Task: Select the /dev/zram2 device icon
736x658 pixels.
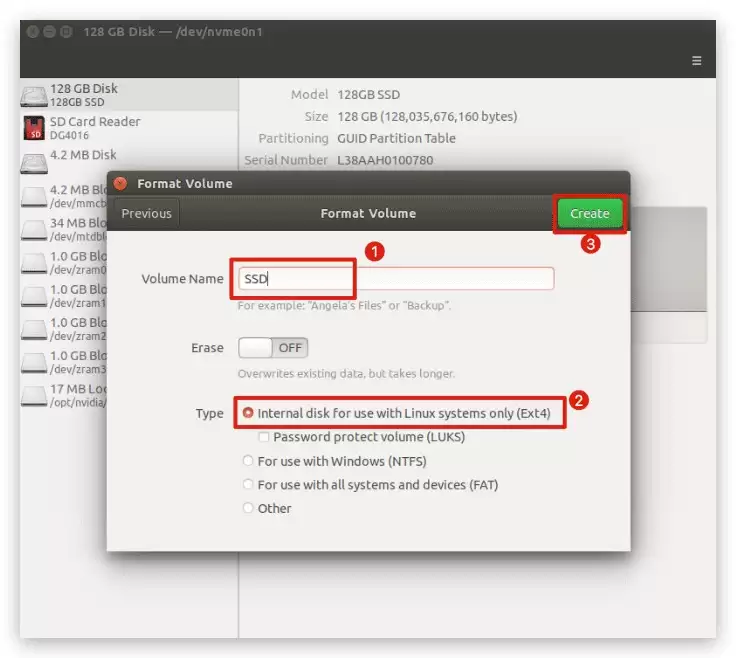Action: (34, 329)
